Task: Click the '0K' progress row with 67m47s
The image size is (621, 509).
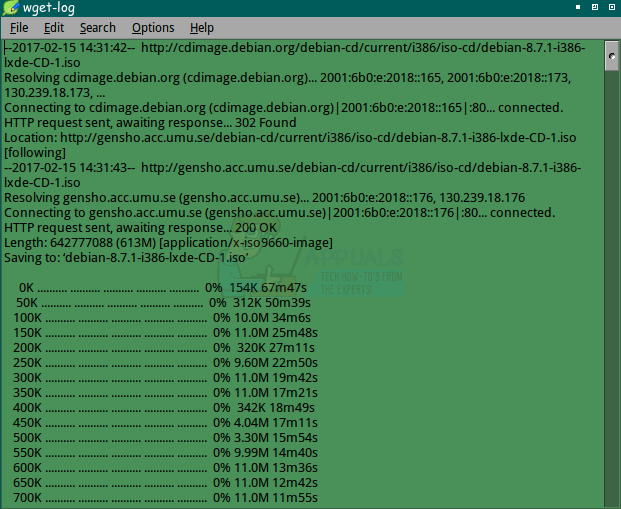Action: pos(163,288)
